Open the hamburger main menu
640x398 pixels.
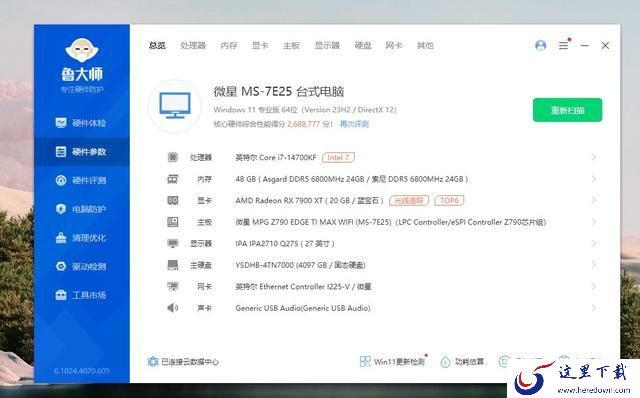click(x=563, y=46)
